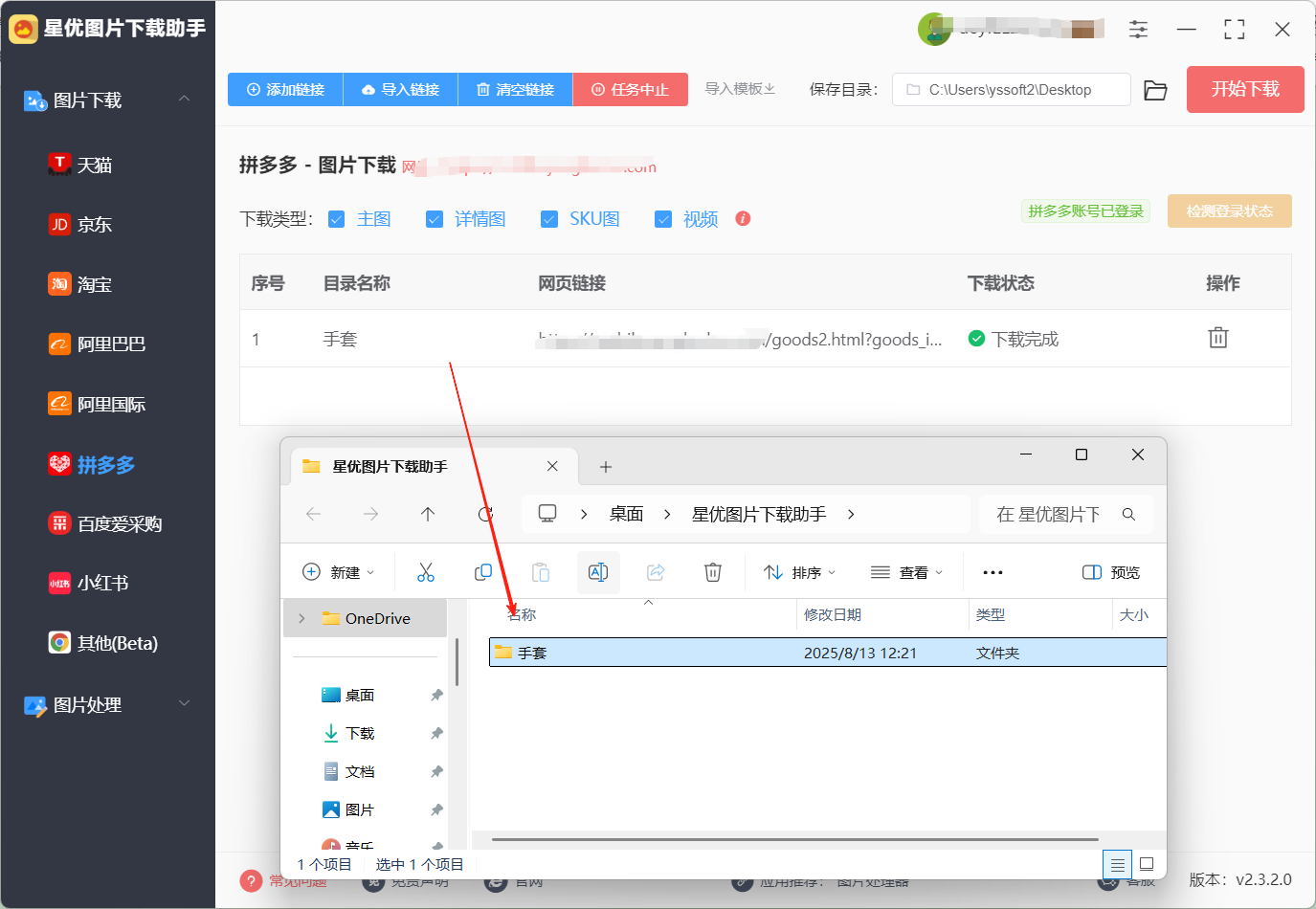The height and width of the screenshot is (909, 1316).
Task: Click the 导入模板 download link
Action: [x=740, y=89]
